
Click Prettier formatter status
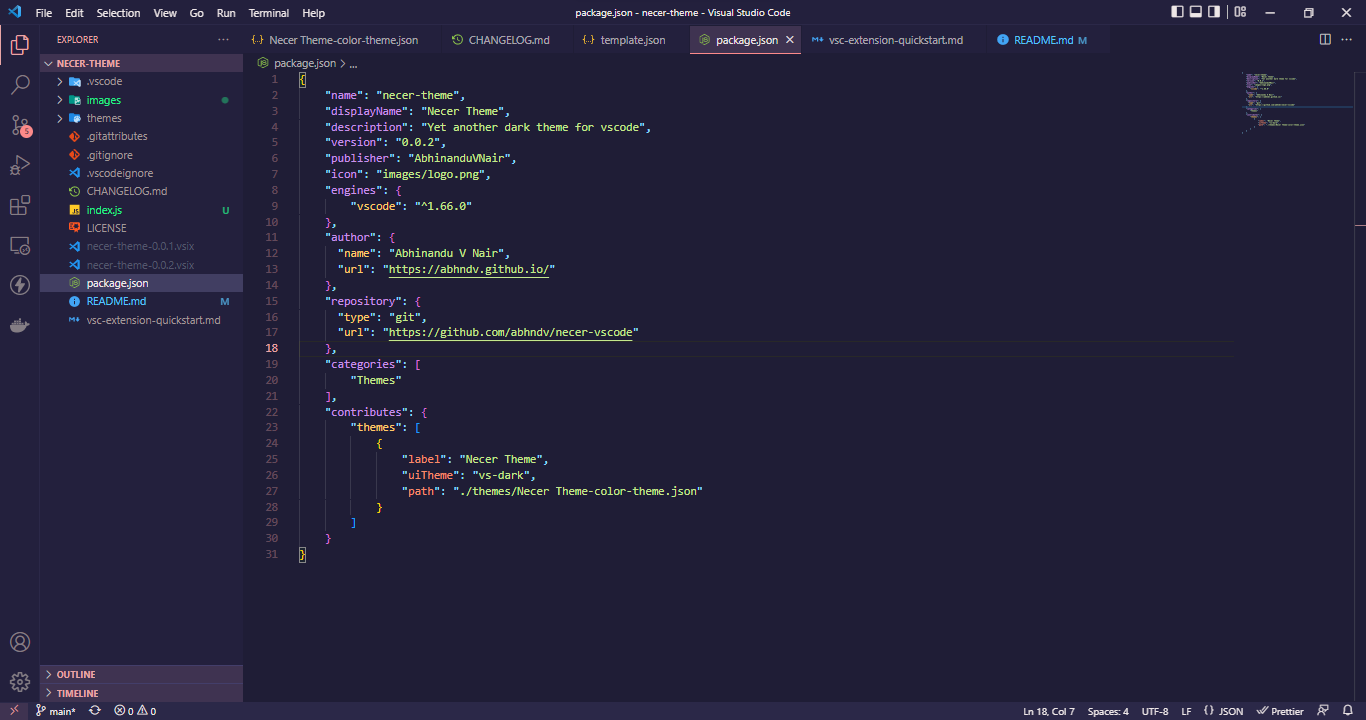coord(1280,711)
